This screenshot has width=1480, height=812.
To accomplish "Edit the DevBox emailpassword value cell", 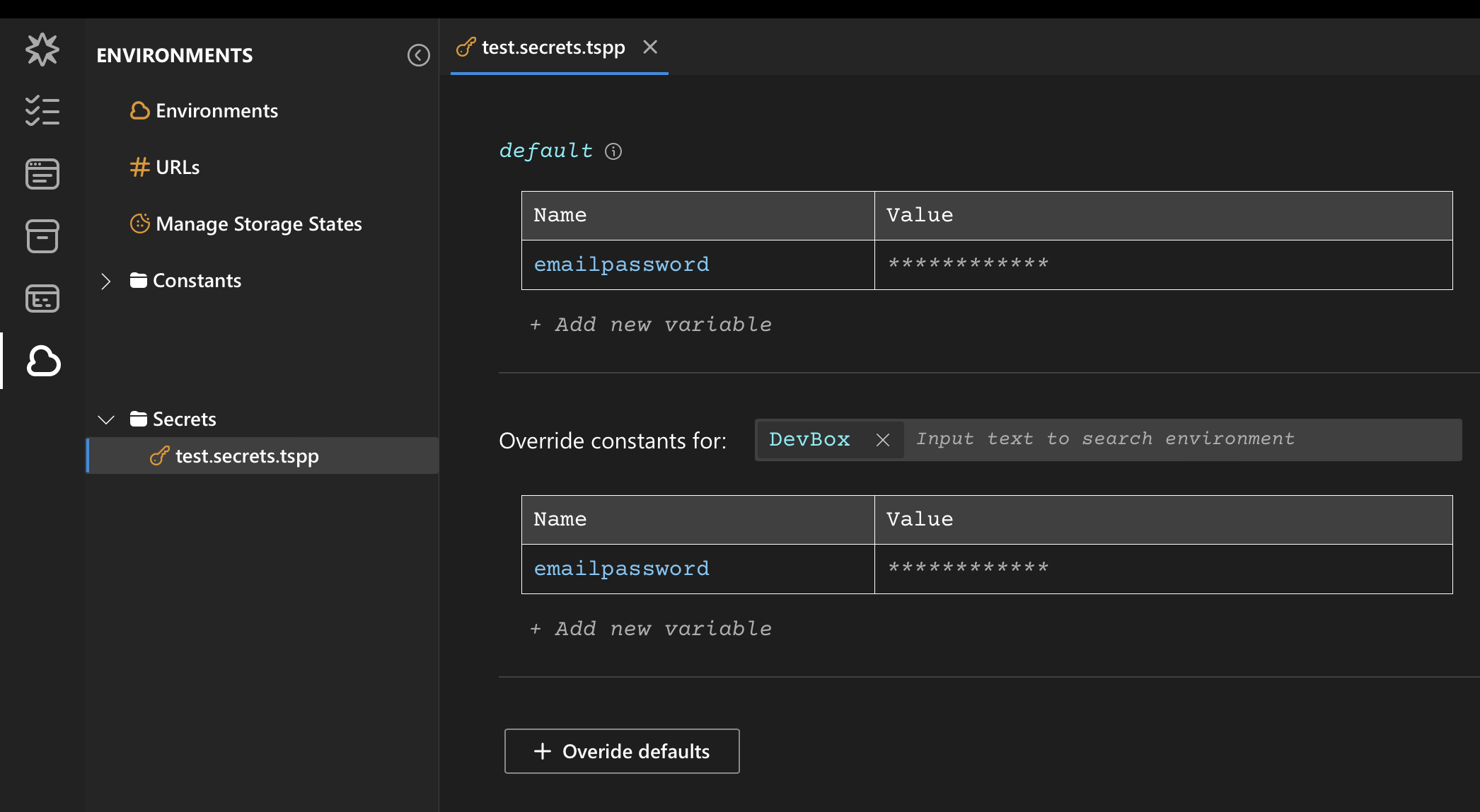I will click(x=1162, y=569).
